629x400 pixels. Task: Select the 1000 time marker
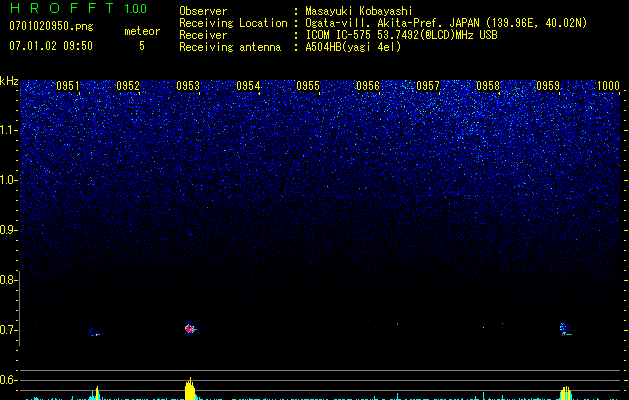pos(608,87)
